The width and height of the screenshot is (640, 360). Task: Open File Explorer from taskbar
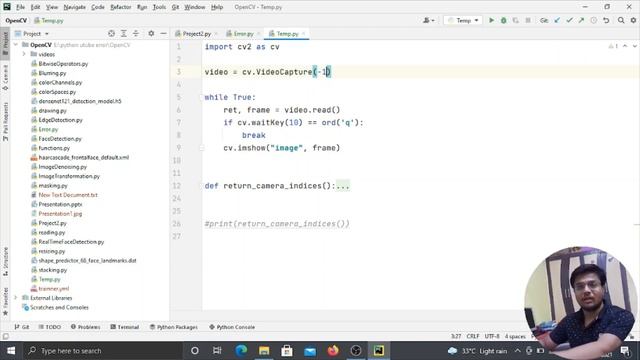click(264, 351)
